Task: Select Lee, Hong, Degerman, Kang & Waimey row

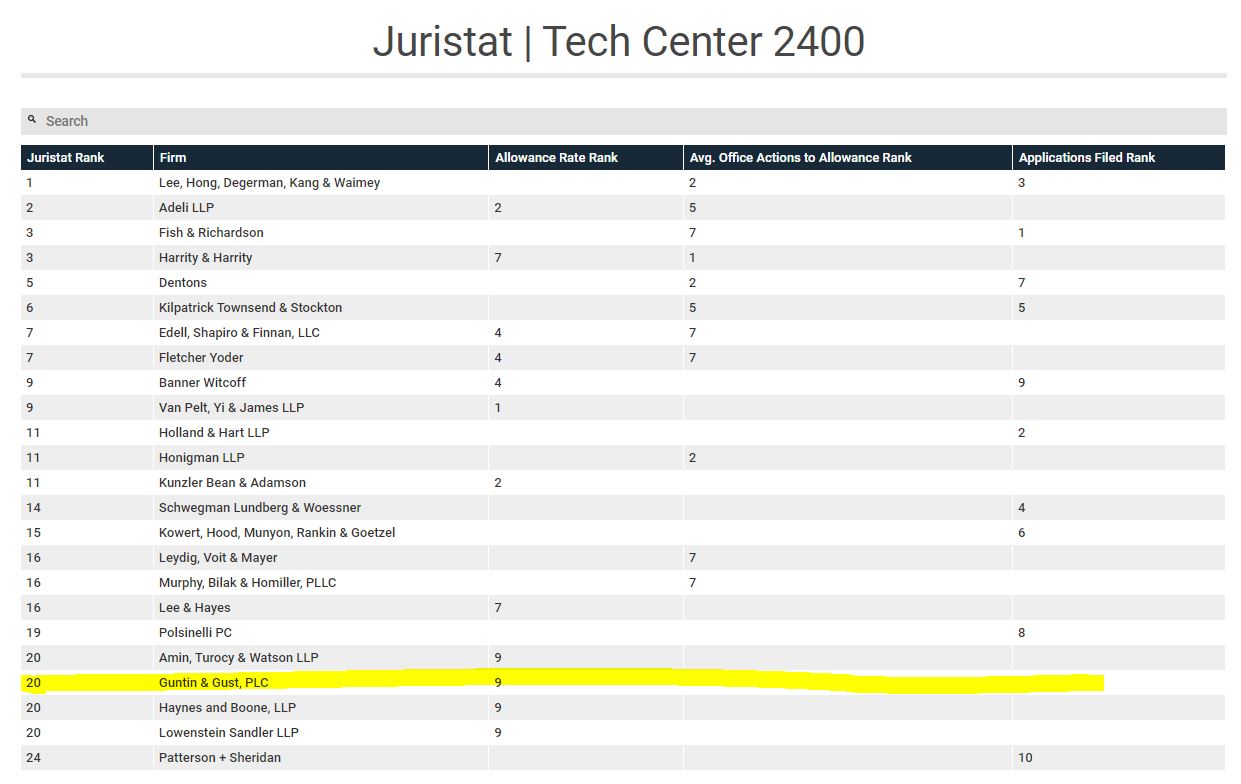Action: click(623, 183)
